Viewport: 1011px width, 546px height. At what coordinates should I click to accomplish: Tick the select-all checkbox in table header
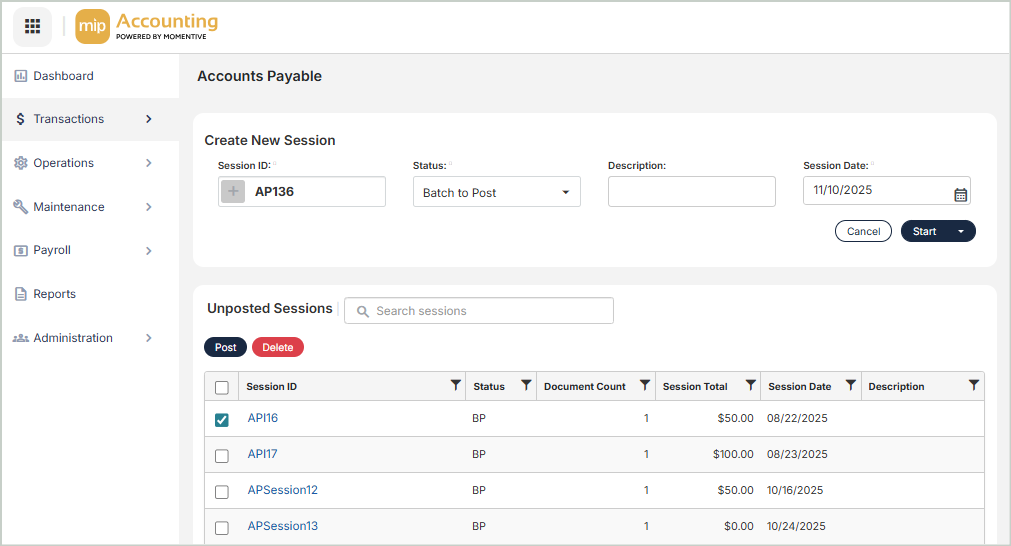pos(222,388)
